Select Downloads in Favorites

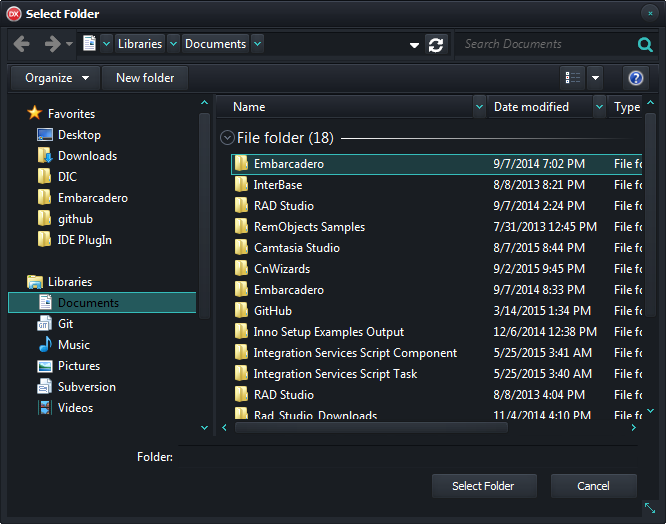point(87,156)
